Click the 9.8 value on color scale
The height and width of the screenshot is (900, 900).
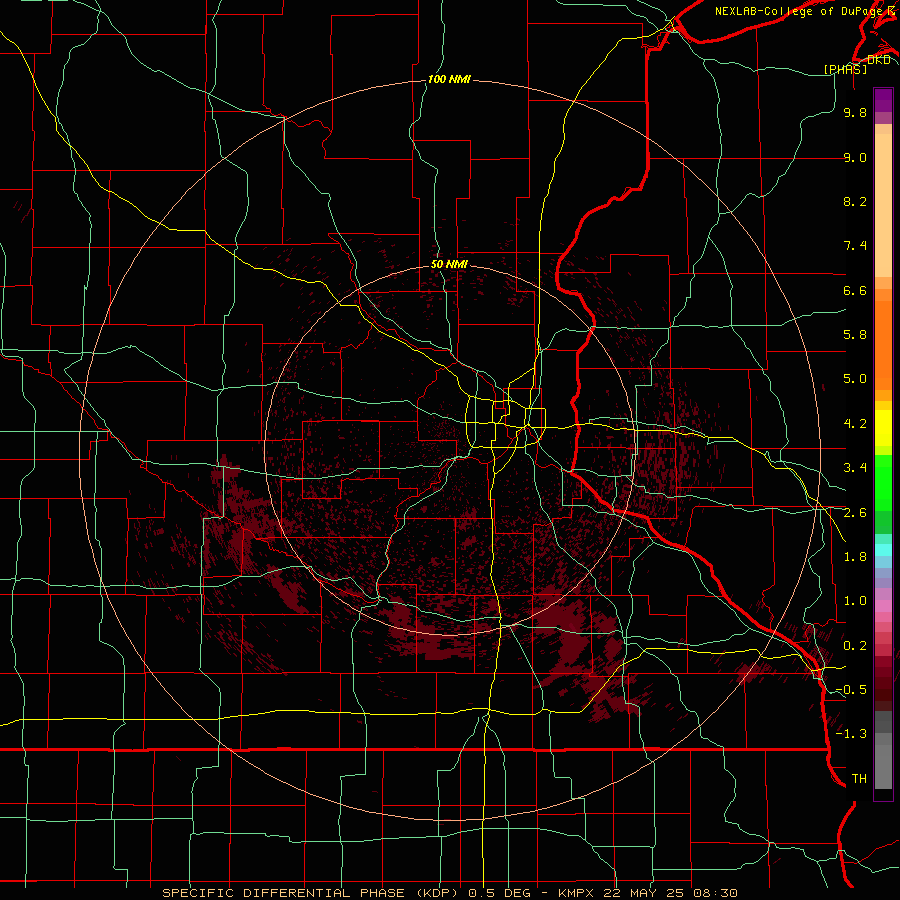point(855,112)
